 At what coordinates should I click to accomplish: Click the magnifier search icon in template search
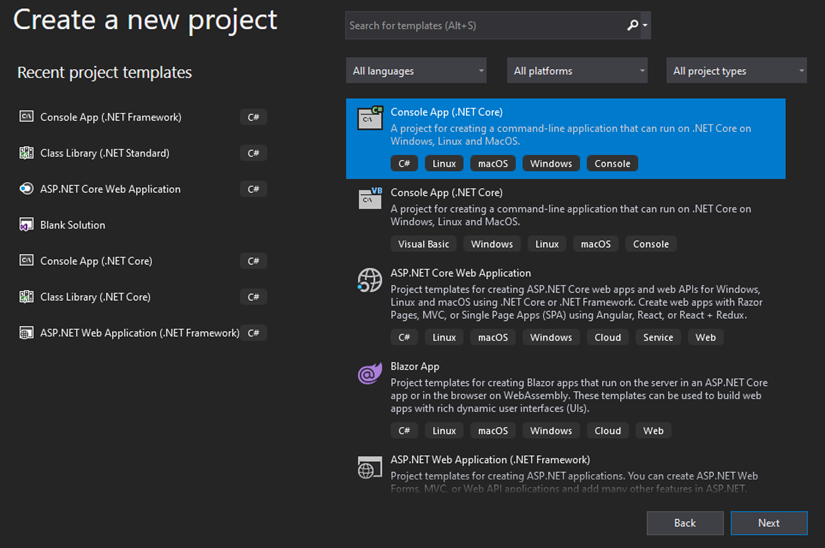tap(632, 26)
